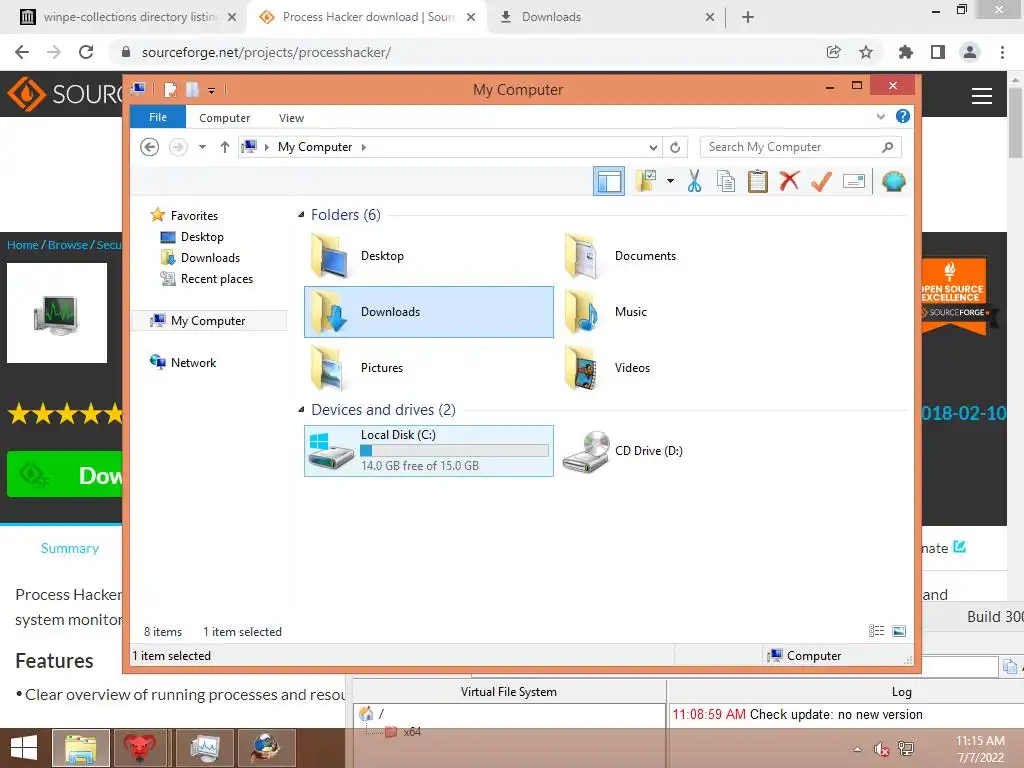Select My Computer in navigation pane

[209, 321]
